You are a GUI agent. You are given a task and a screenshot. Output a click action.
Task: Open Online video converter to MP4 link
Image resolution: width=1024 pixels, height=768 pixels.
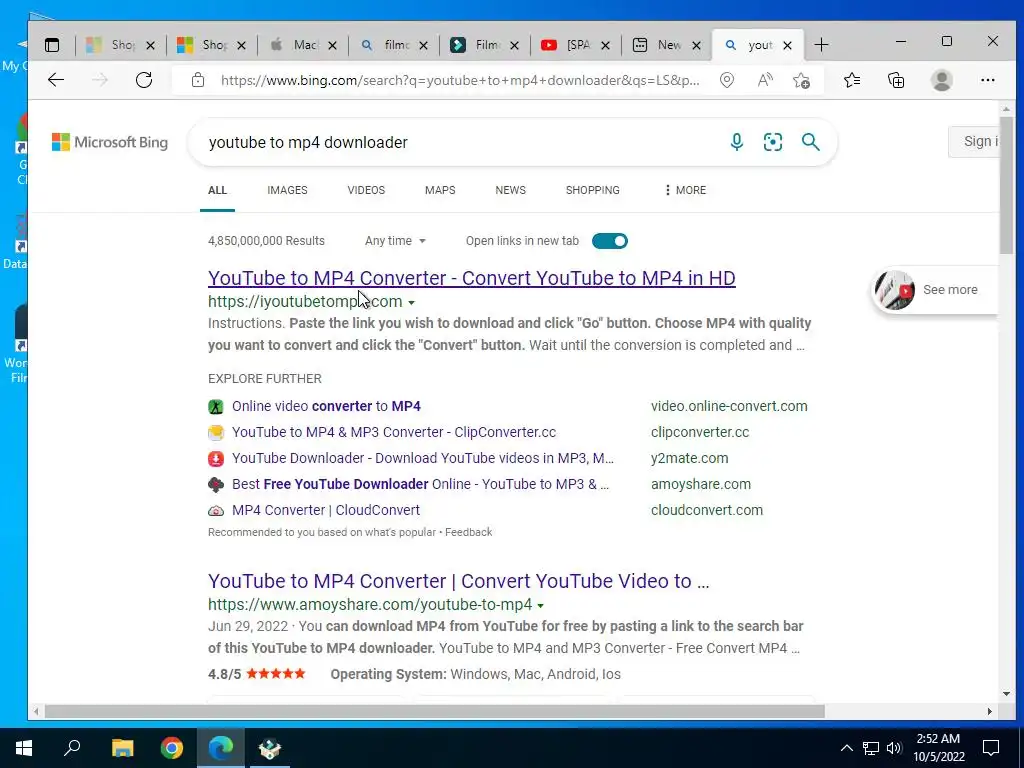(x=326, y=406)
